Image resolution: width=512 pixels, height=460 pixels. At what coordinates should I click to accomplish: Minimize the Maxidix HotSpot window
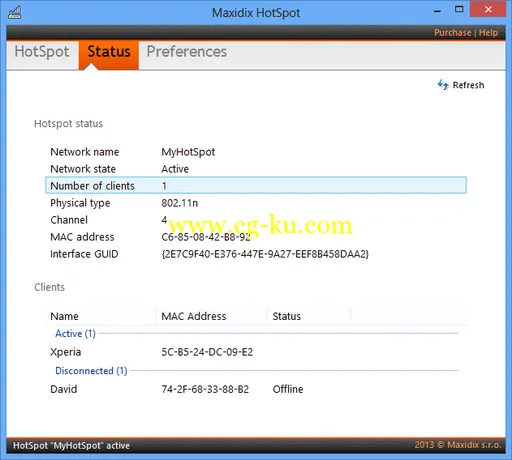coord(437,11)
